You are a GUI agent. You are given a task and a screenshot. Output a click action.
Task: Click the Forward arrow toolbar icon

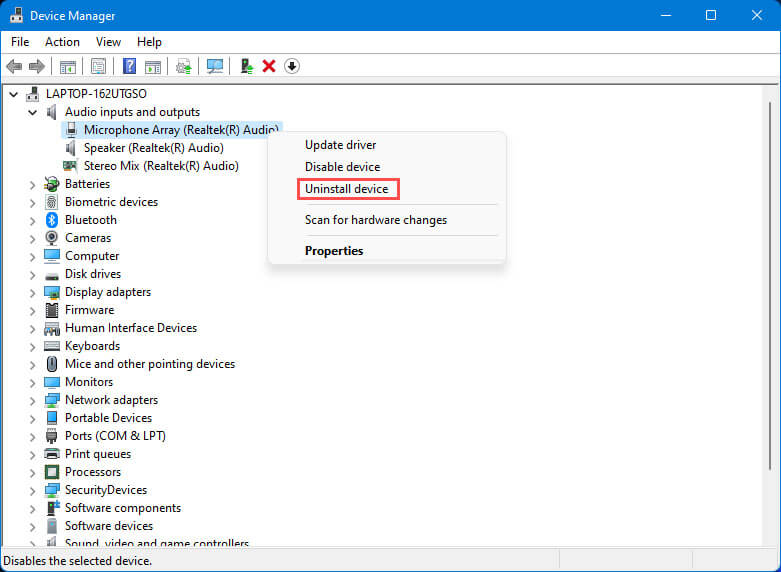tap(37, 66)
